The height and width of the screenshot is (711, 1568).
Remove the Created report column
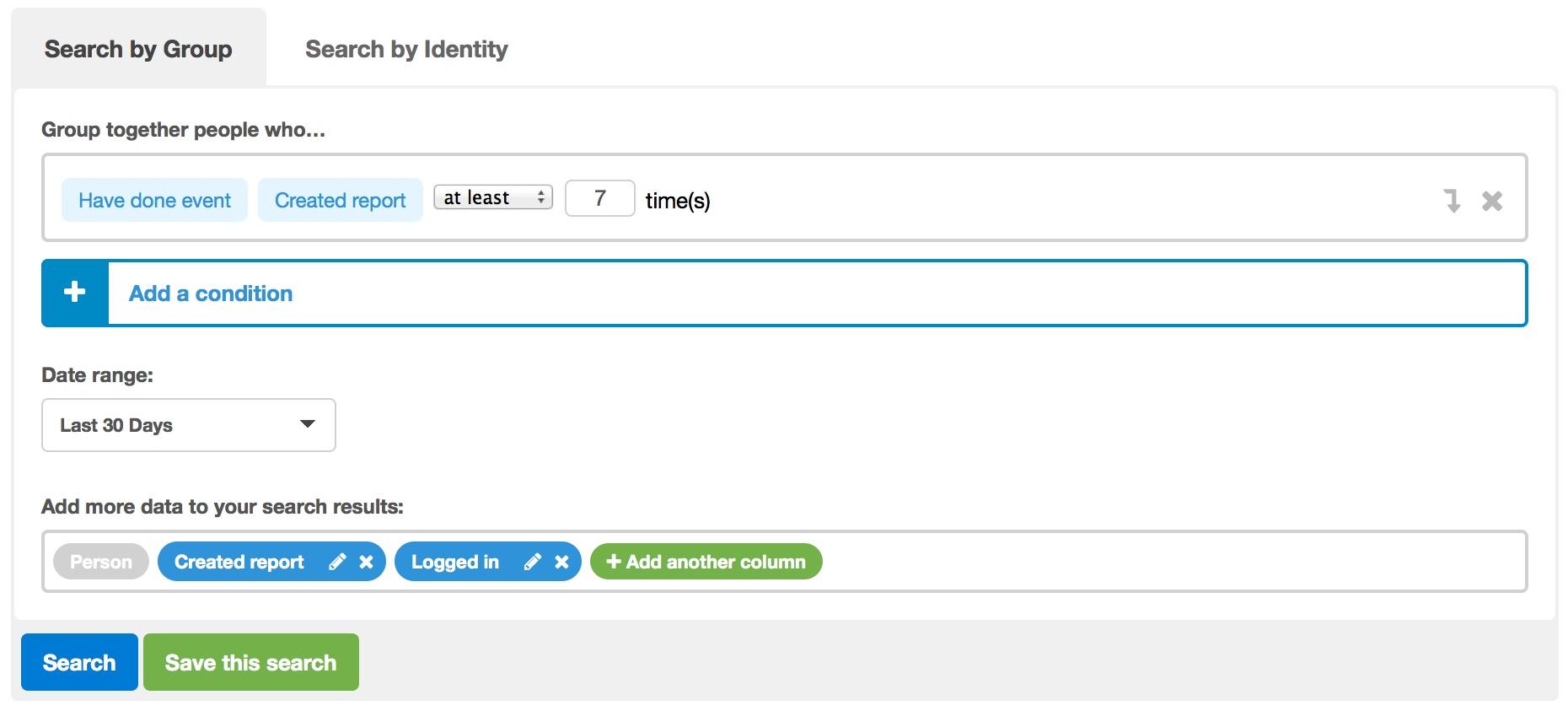point(366,562)
